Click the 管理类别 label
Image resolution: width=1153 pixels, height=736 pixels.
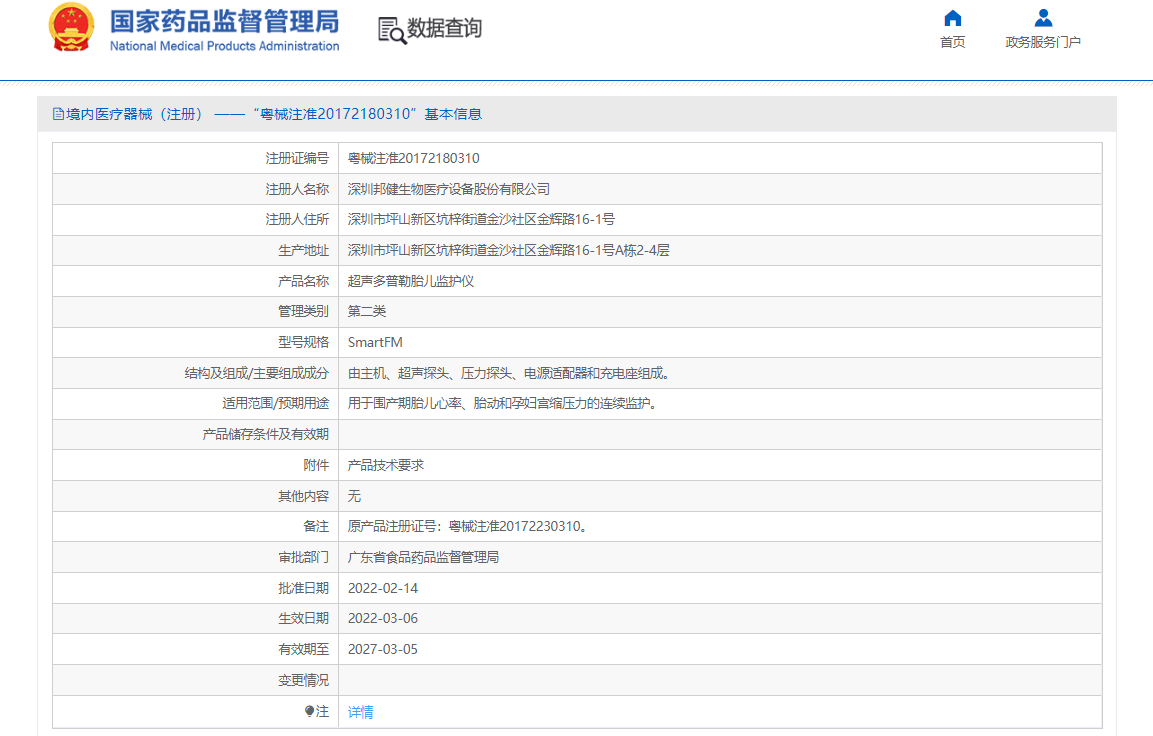pos(303,311)
